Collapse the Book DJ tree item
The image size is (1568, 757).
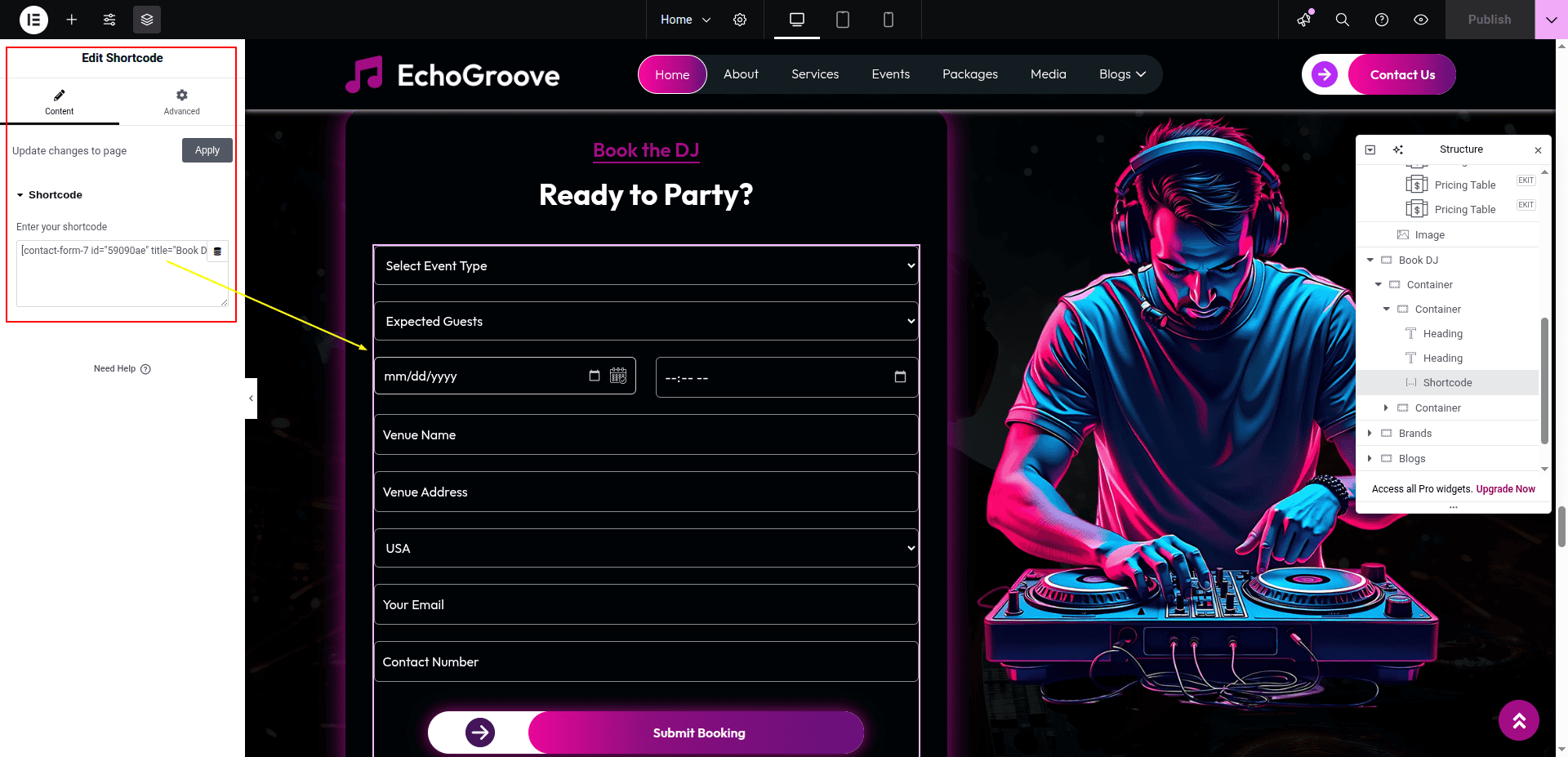[1370, 260]
